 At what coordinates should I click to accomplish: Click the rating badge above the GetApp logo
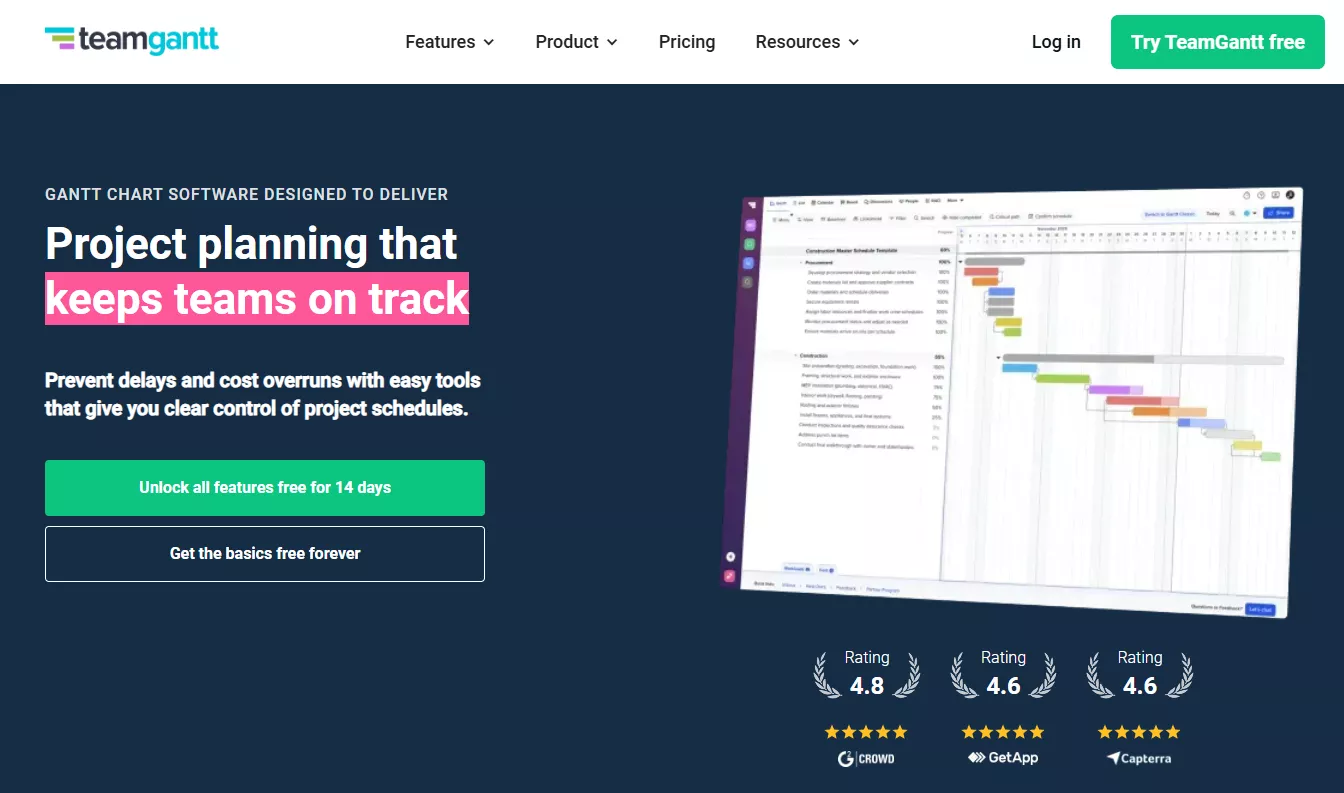(1003, 674)
